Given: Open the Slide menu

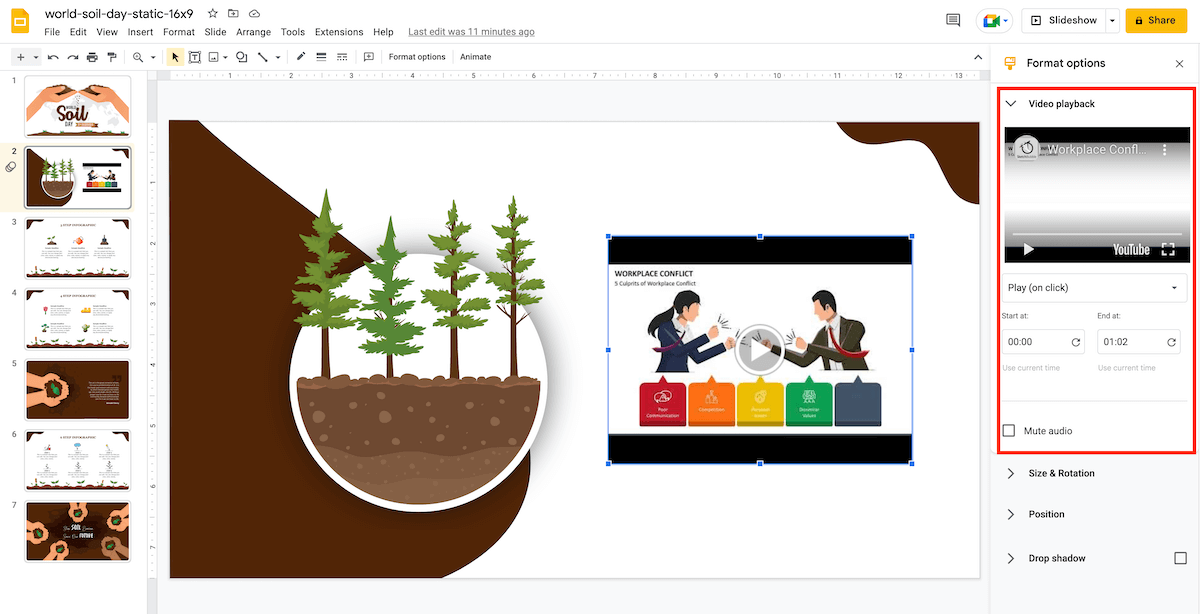Looking at the screenshot, I should coord(215,32).
